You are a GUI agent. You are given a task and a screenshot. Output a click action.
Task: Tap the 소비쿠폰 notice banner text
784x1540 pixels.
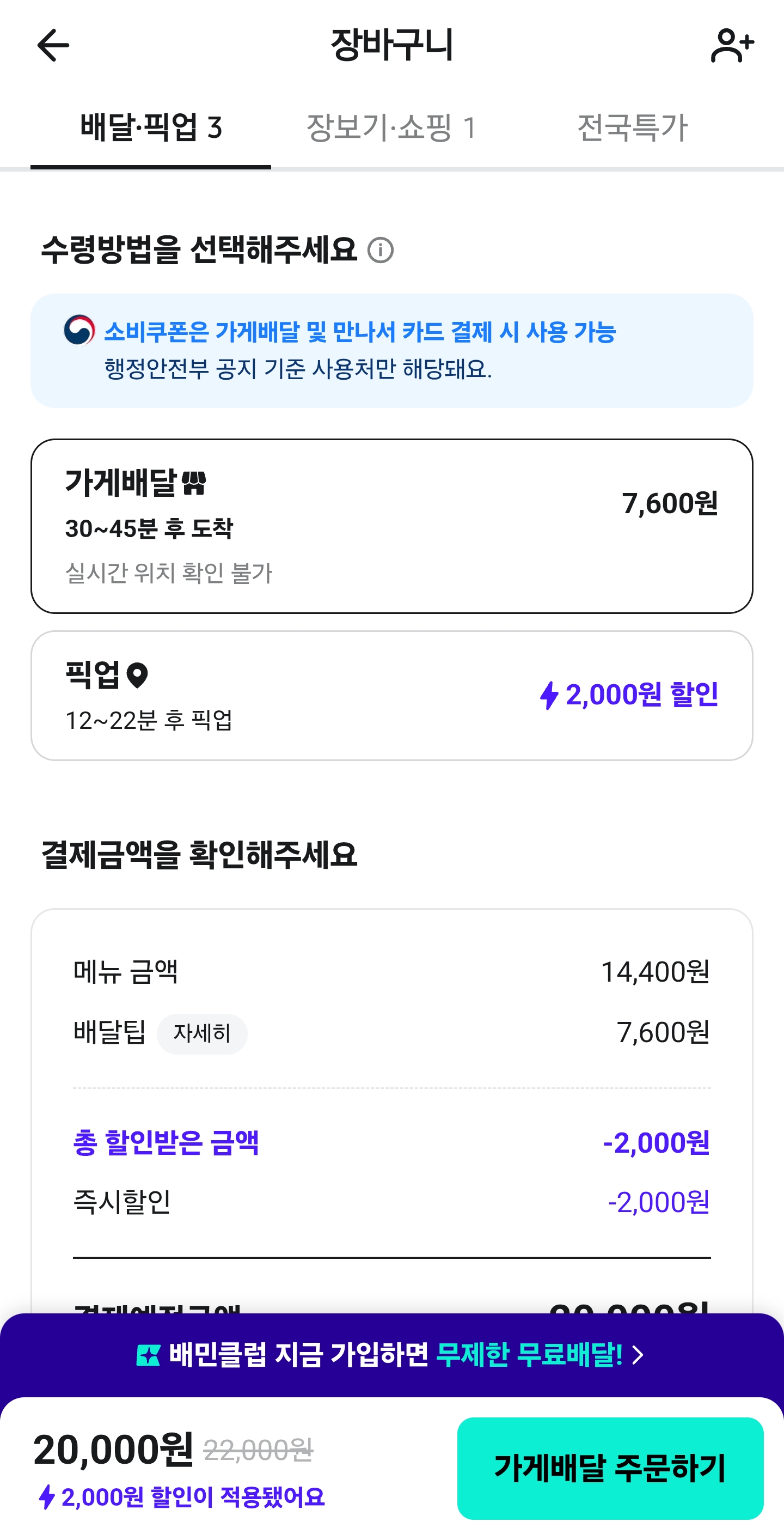tap(360, 332)
